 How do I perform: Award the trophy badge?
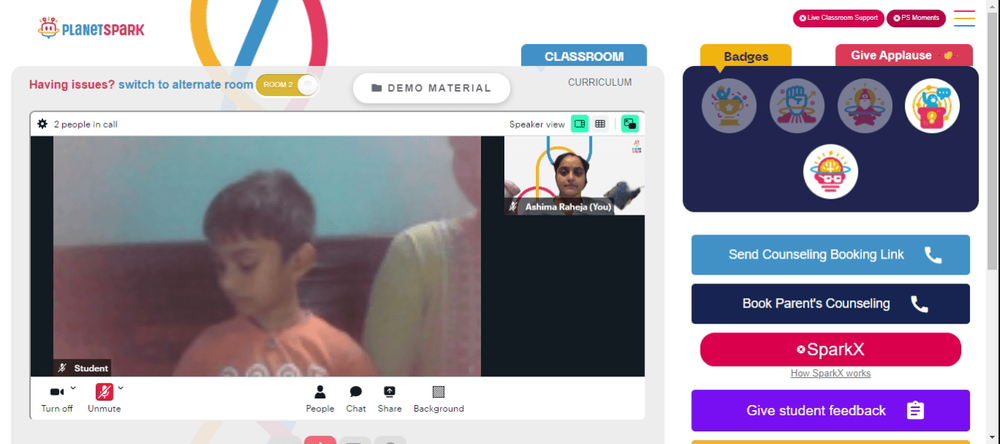(729, 106)
